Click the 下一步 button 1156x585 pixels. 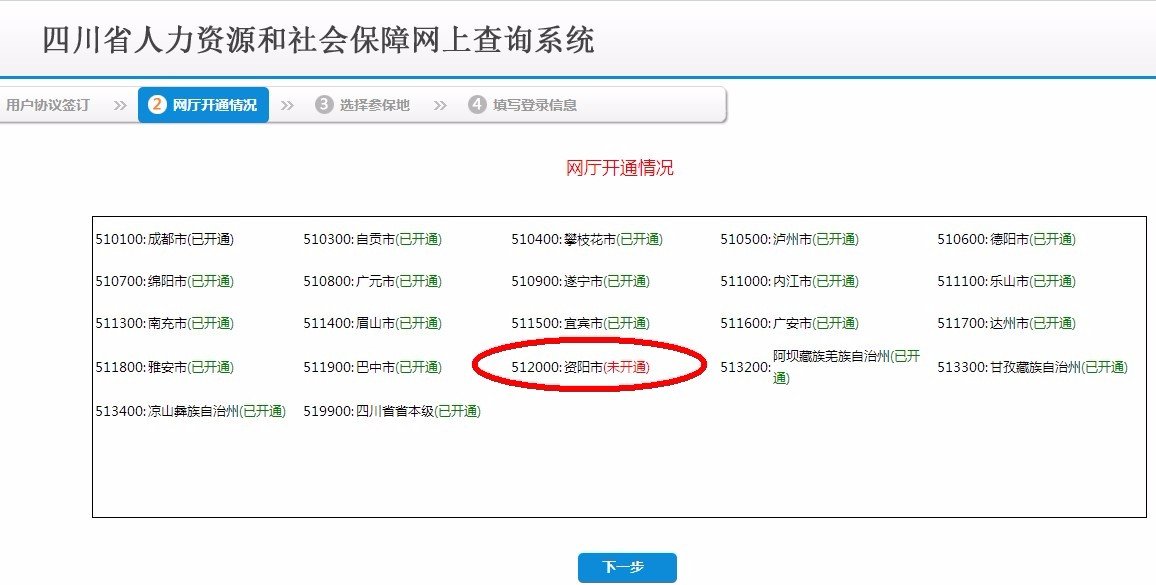(626, 567)
